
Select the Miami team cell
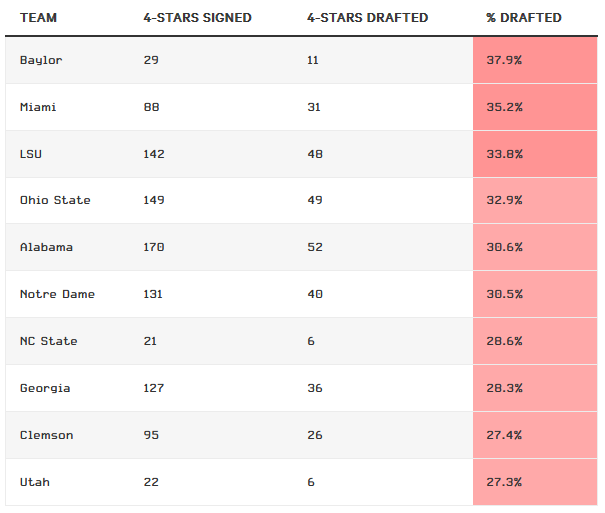[37, 107]
